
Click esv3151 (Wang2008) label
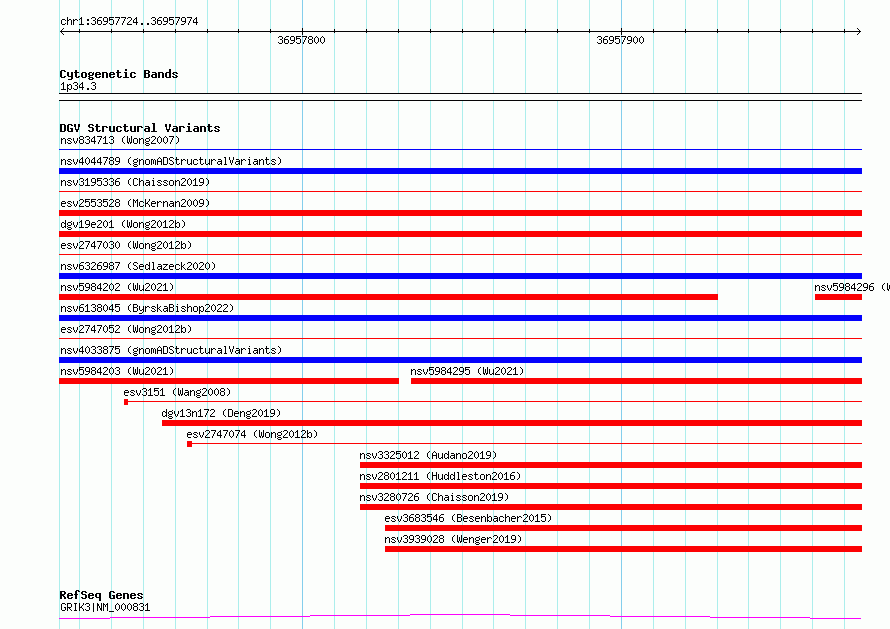click(177, 392)
